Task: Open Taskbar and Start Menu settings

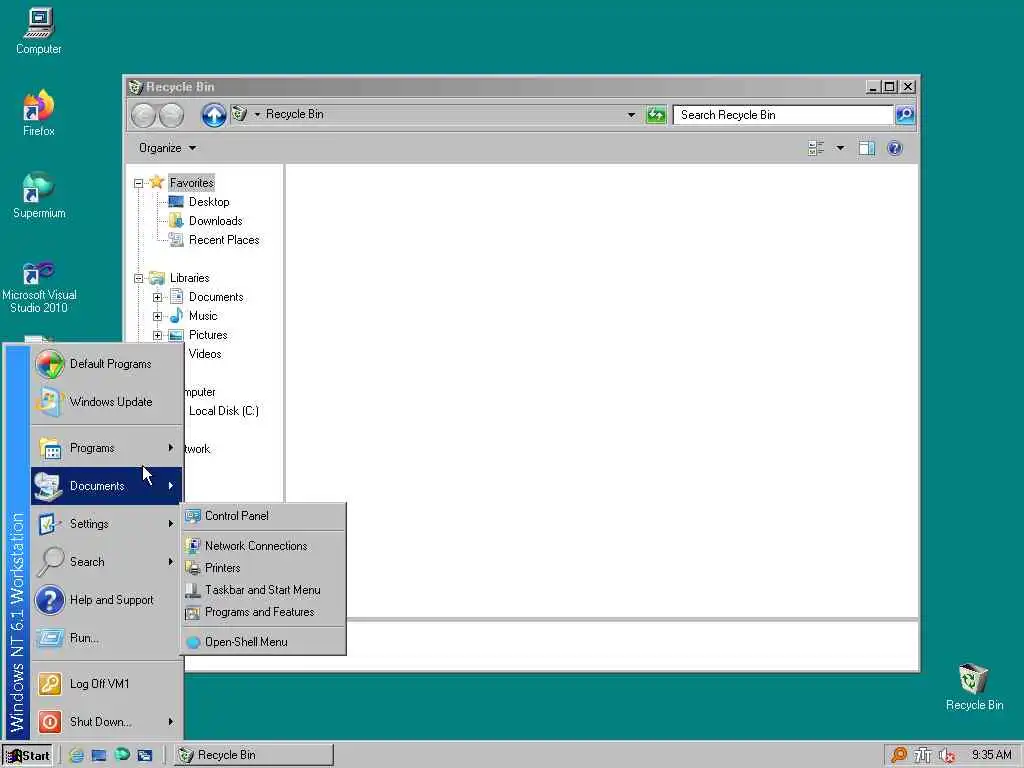Action: (263, 590)
